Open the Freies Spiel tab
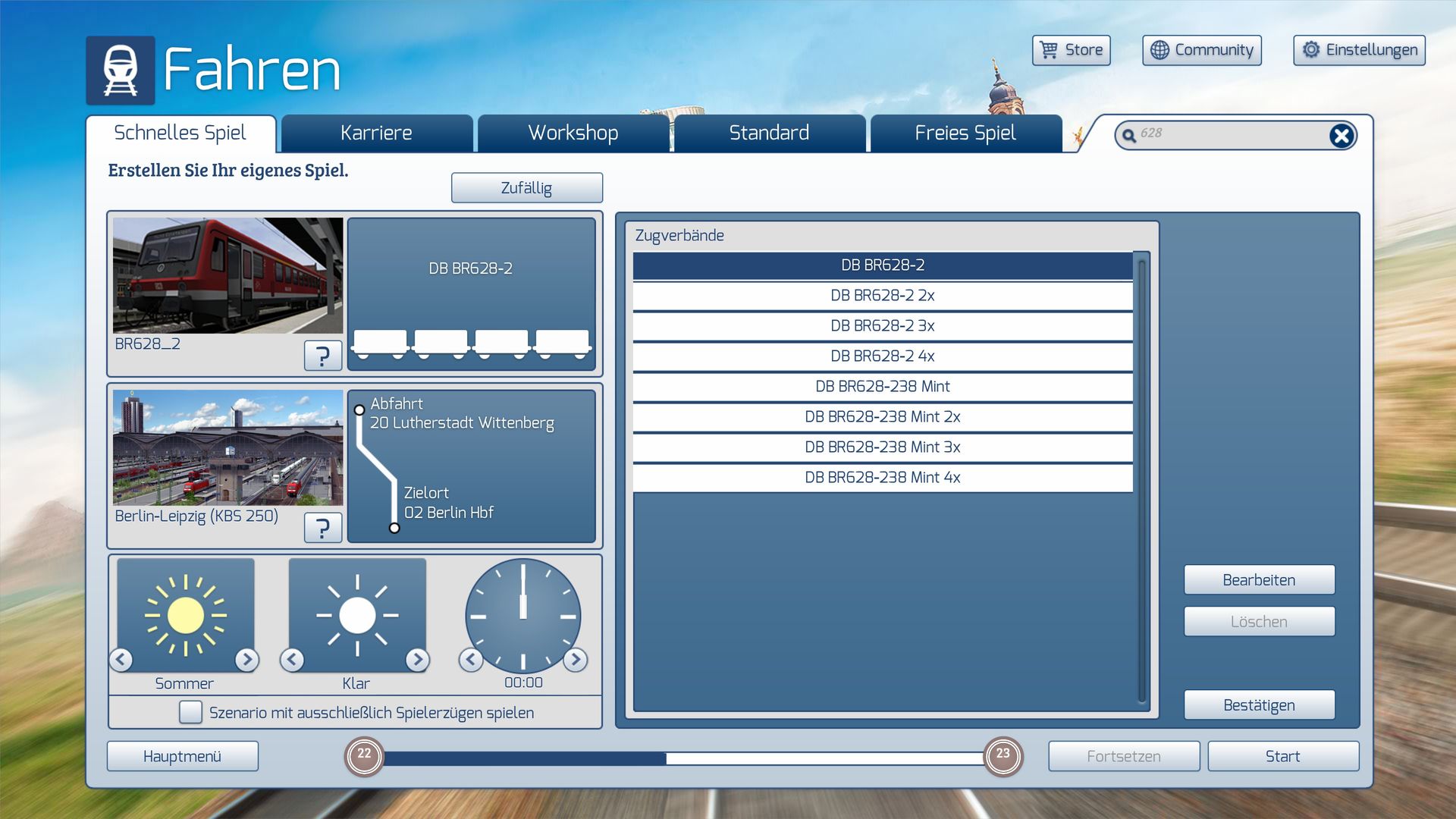The width and height of the screenshot is (1456, 819). pos(965,133)
